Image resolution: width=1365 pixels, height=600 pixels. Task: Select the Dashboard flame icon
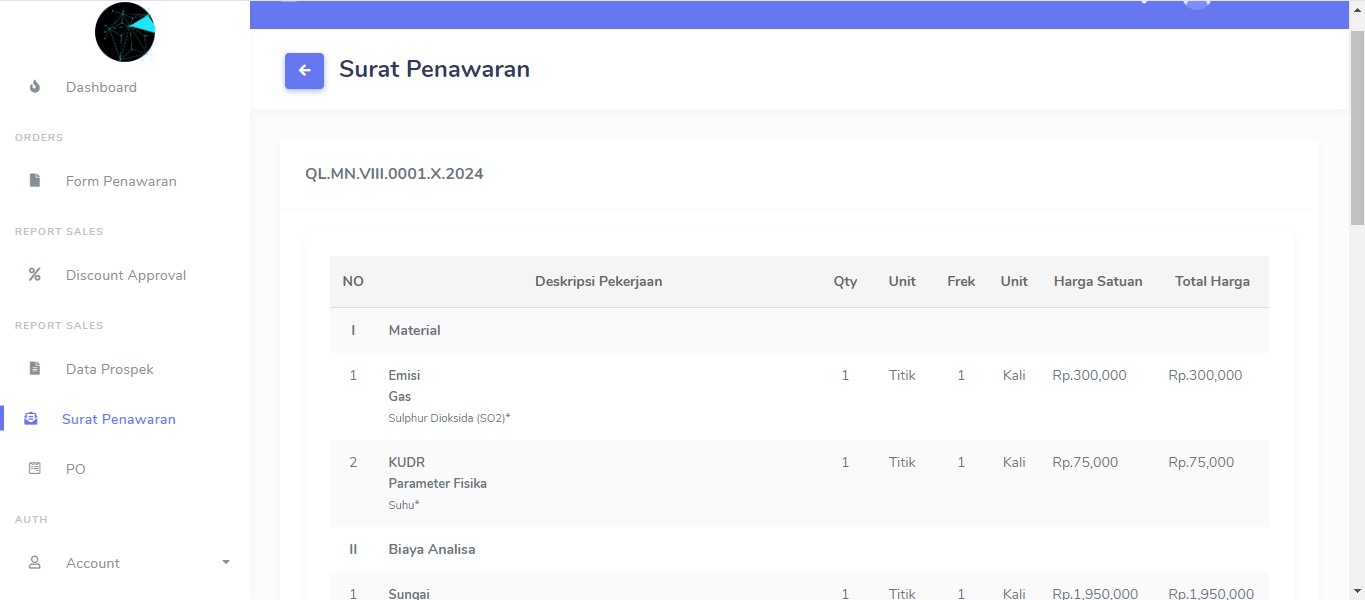point(34,87)
